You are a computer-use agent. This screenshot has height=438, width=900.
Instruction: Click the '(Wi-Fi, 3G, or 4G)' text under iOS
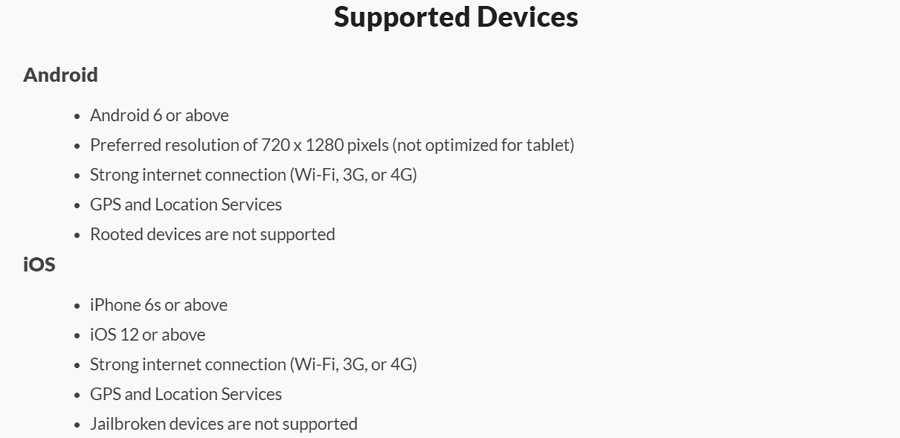353,364
